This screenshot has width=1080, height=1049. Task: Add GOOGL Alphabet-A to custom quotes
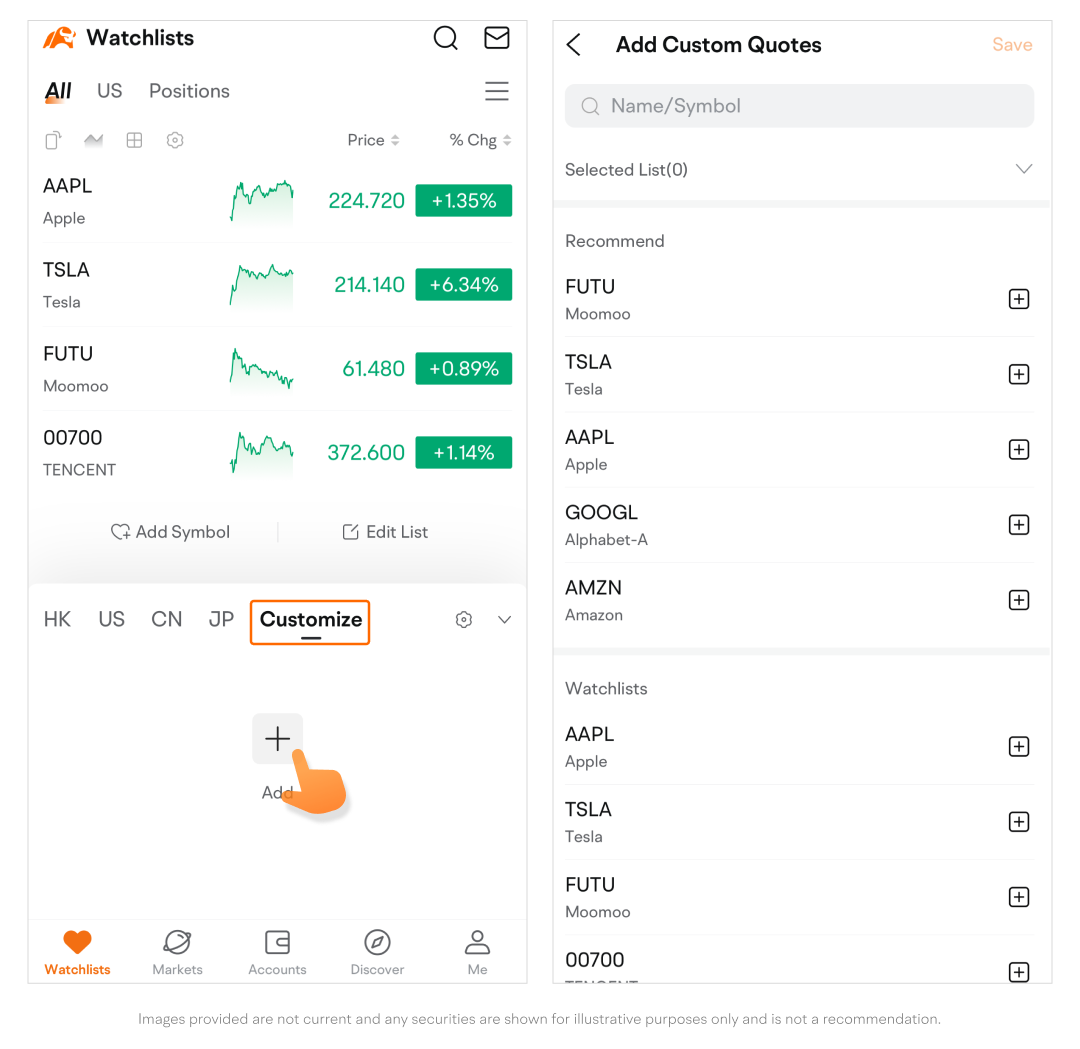click(1019, 525)
